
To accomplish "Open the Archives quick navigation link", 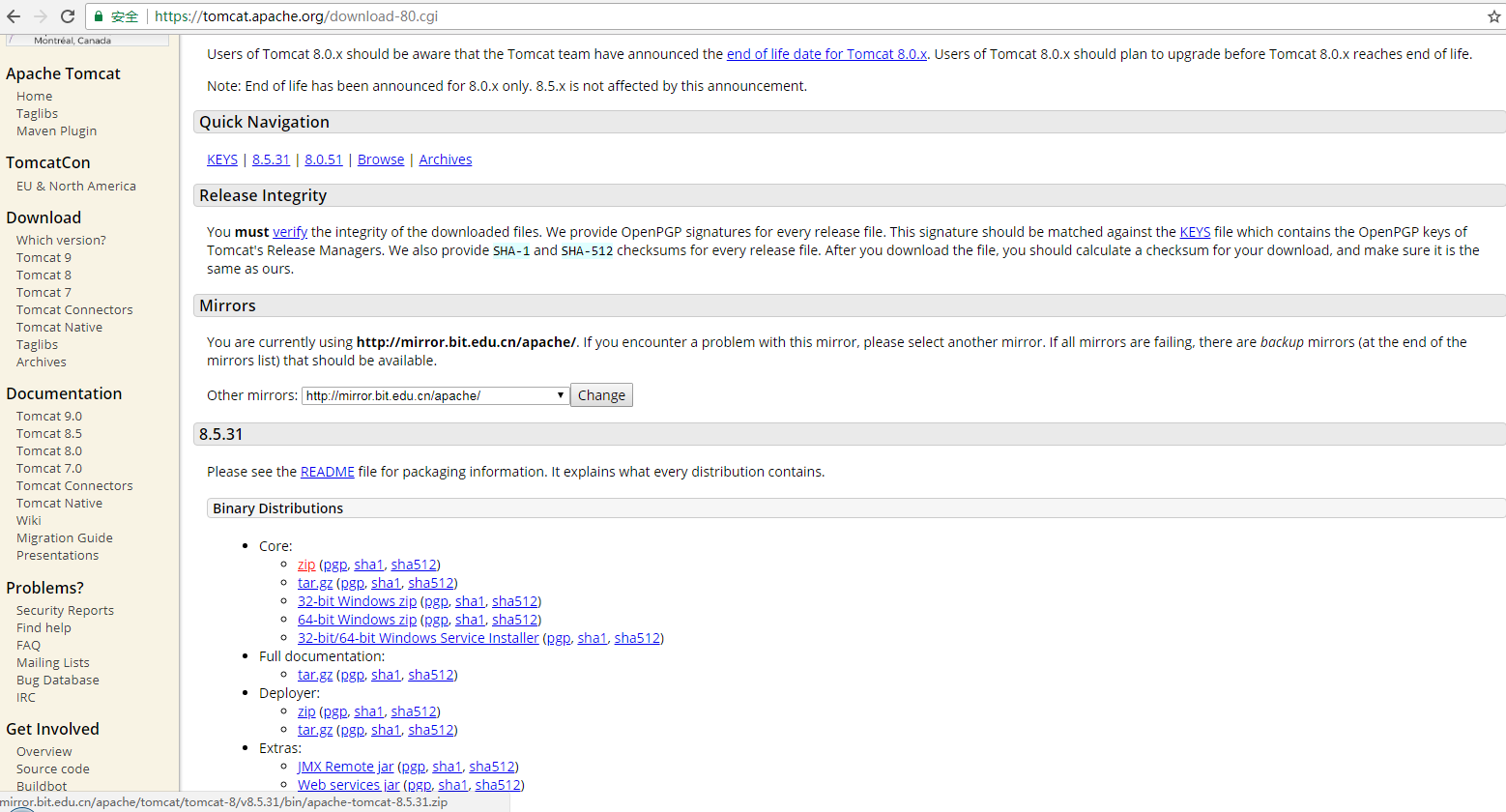I will point(446,159).
